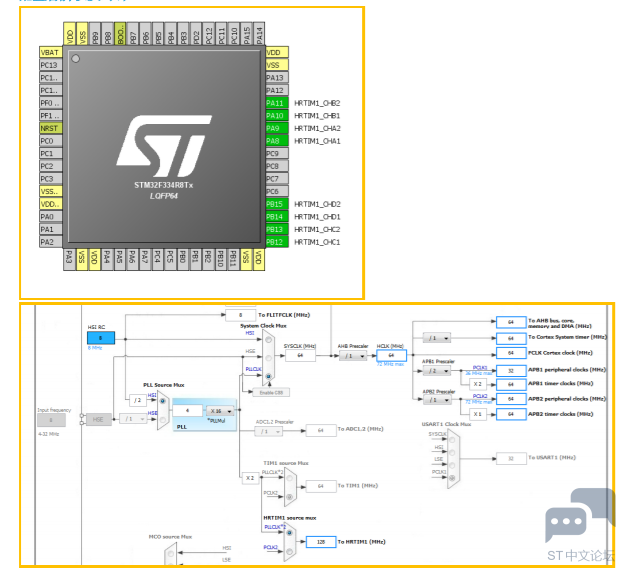Select the BOO.. pin on the top edge
The width and height of the screenshot is (624, 571).
pyautogui.click(x=120, y=34)
